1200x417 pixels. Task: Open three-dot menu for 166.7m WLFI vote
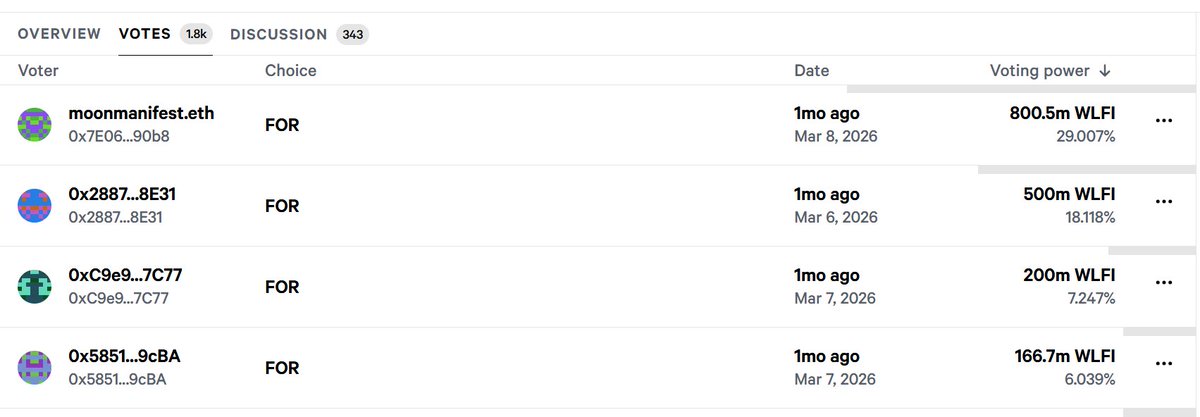coord(1163,364)
